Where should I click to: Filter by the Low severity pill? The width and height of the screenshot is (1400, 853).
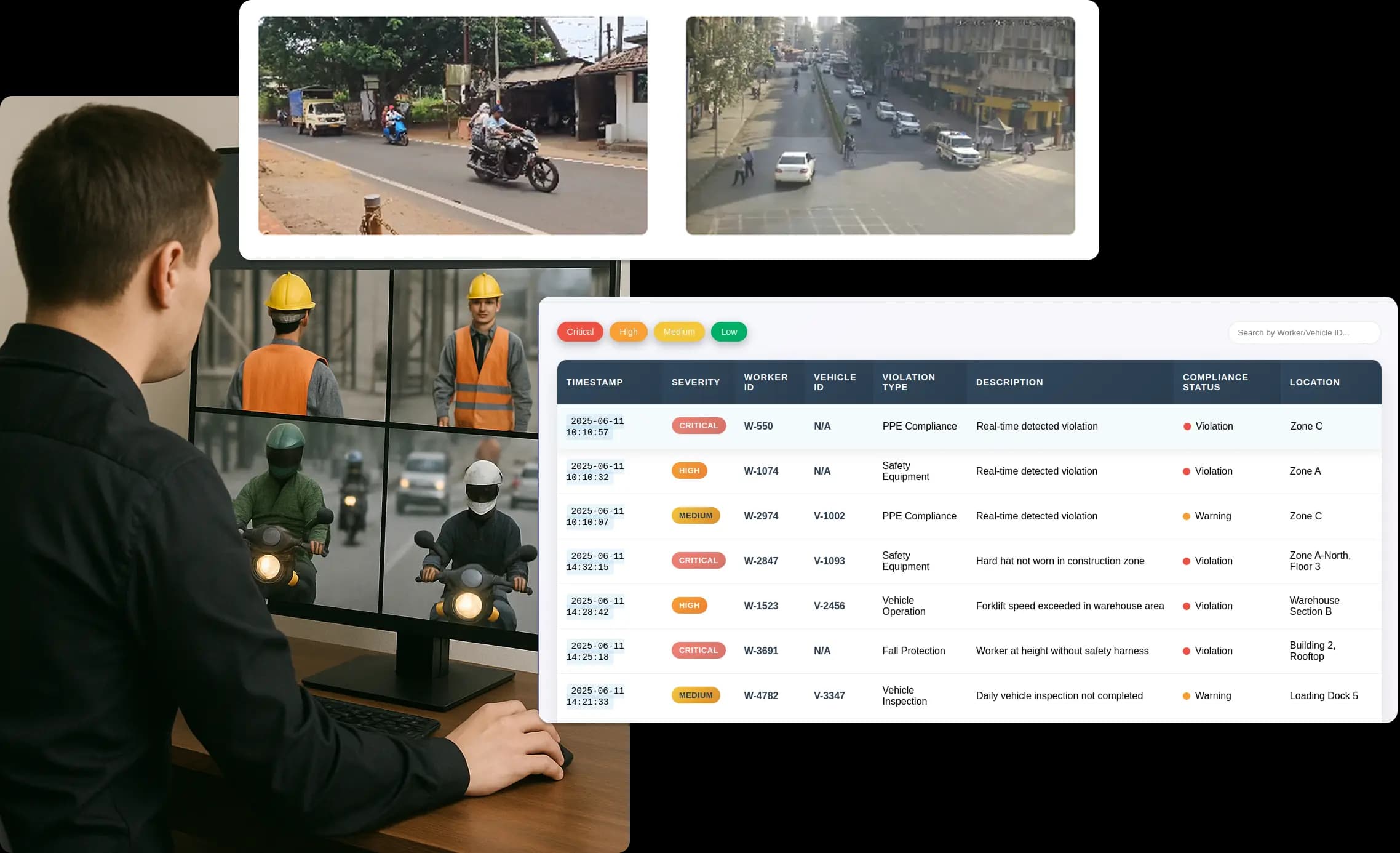tap(729, 332)
